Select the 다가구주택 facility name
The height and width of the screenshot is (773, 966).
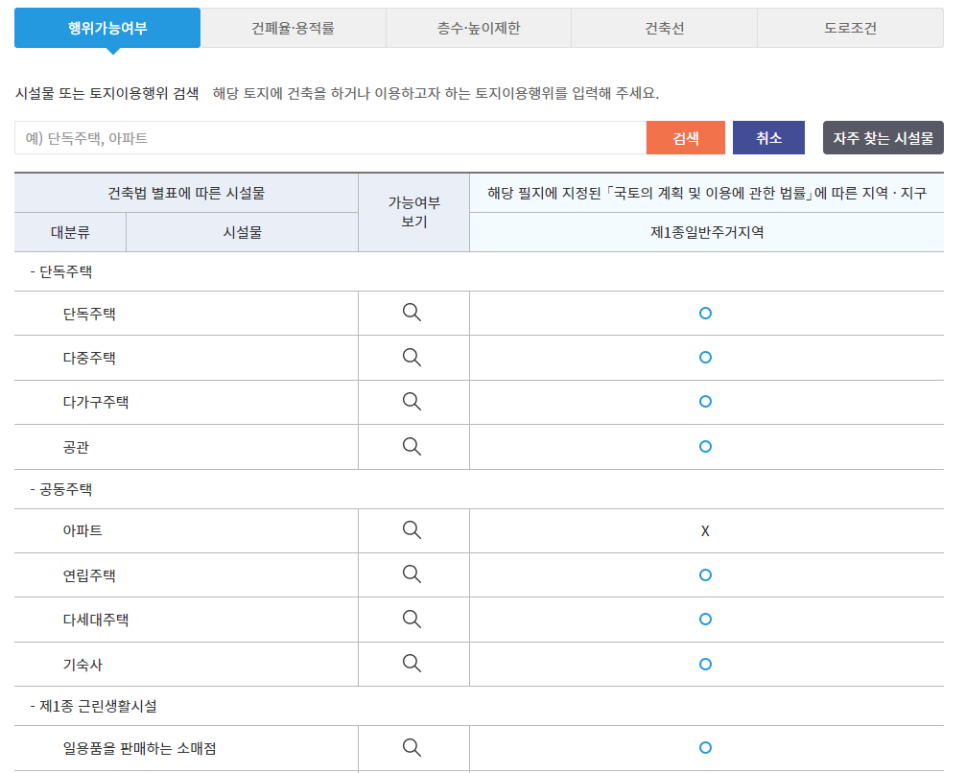[95, 402]
